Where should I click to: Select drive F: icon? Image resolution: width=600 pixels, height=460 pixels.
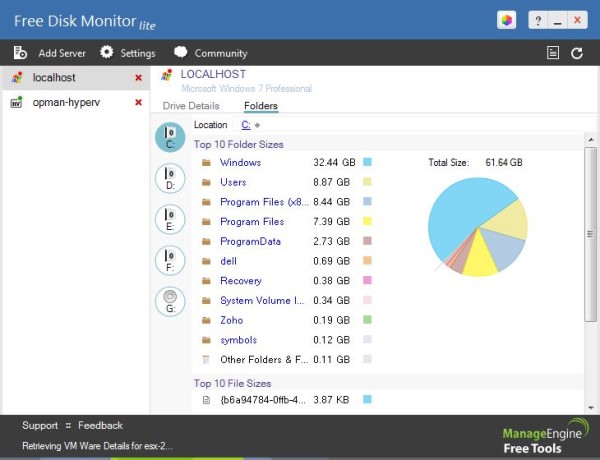coord(170,261)
